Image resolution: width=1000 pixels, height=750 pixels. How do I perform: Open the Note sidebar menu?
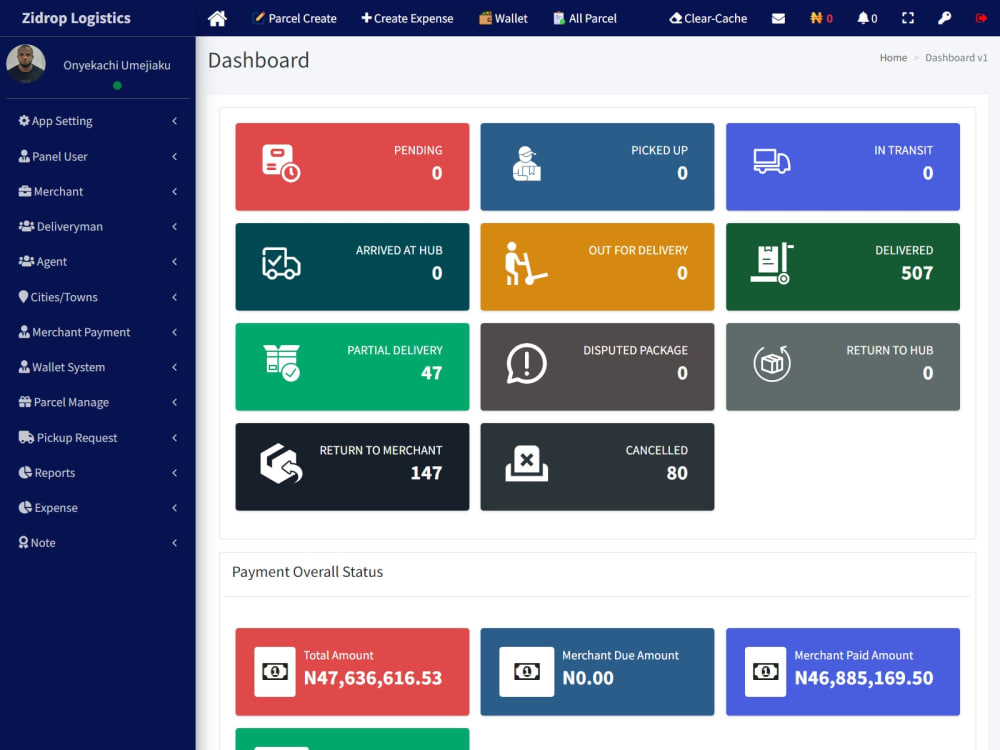point(98,543)
